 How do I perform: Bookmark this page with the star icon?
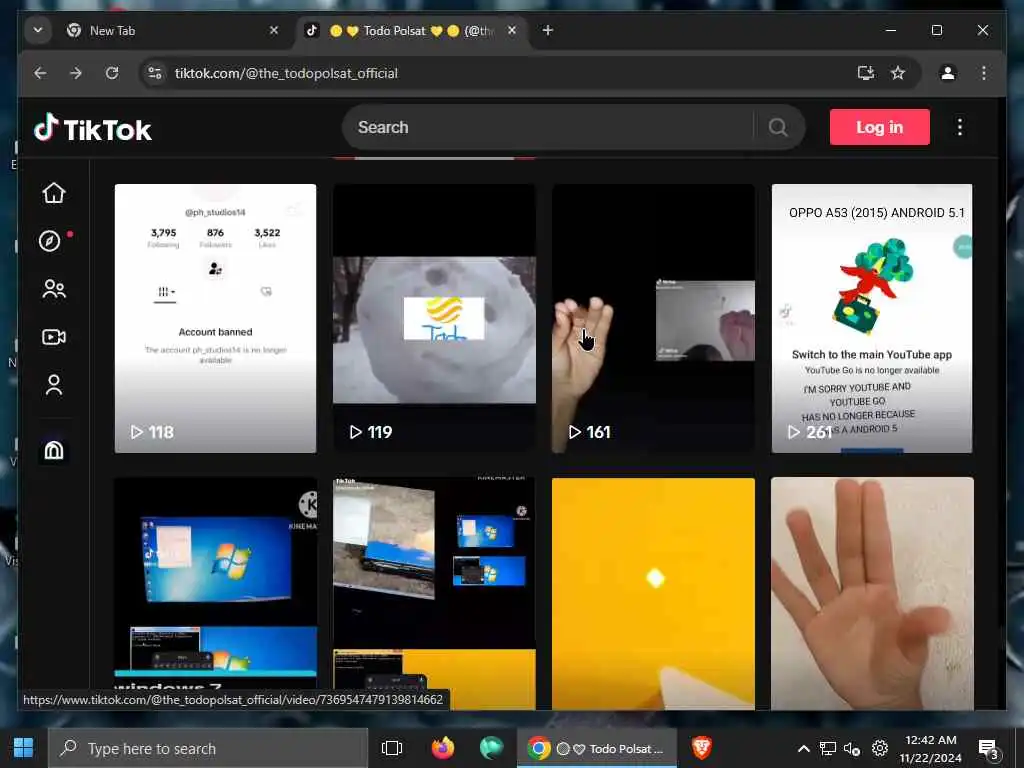tap(899, 73)
